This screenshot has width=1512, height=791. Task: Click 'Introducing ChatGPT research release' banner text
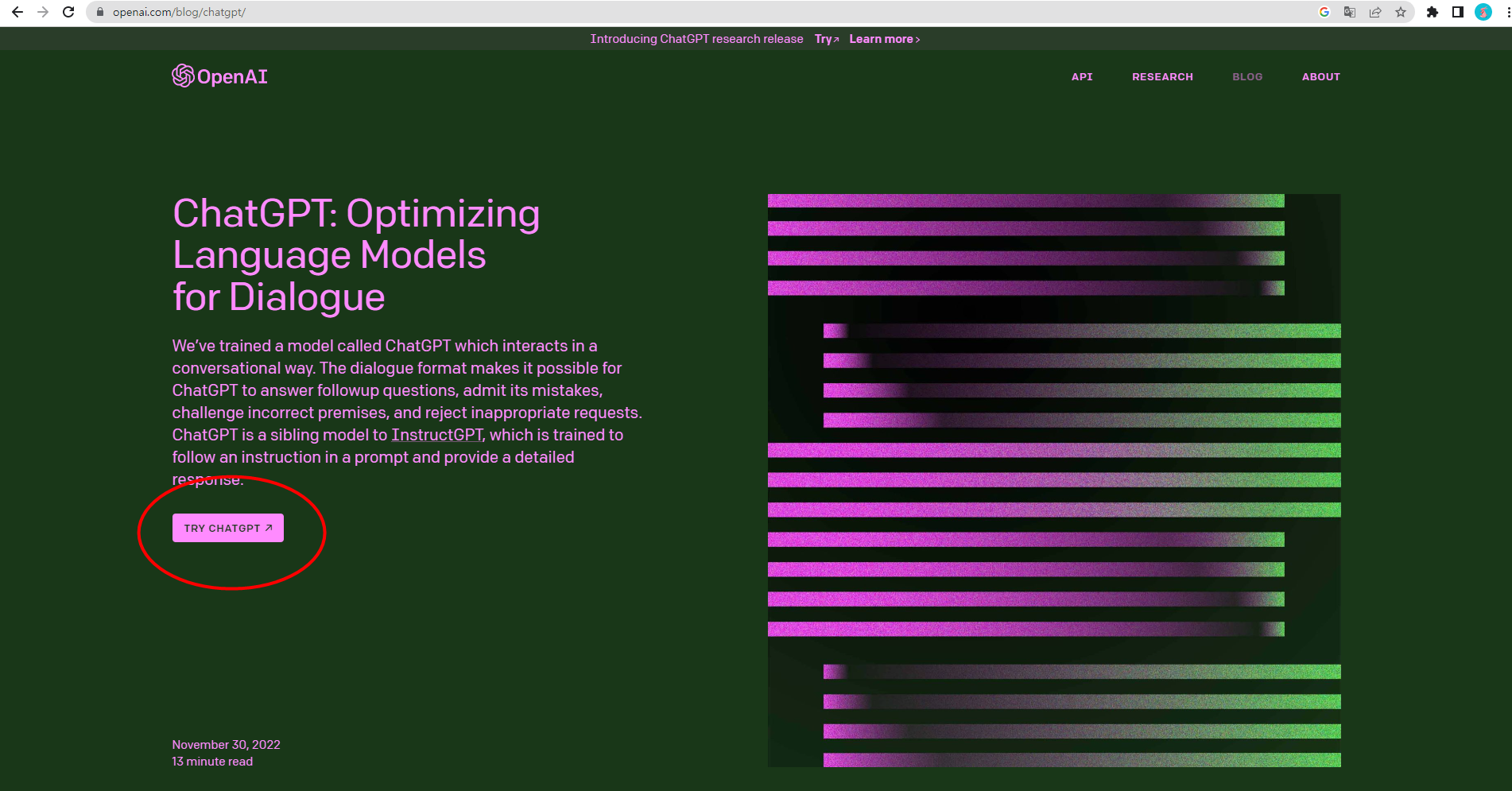tap(697, 39)
